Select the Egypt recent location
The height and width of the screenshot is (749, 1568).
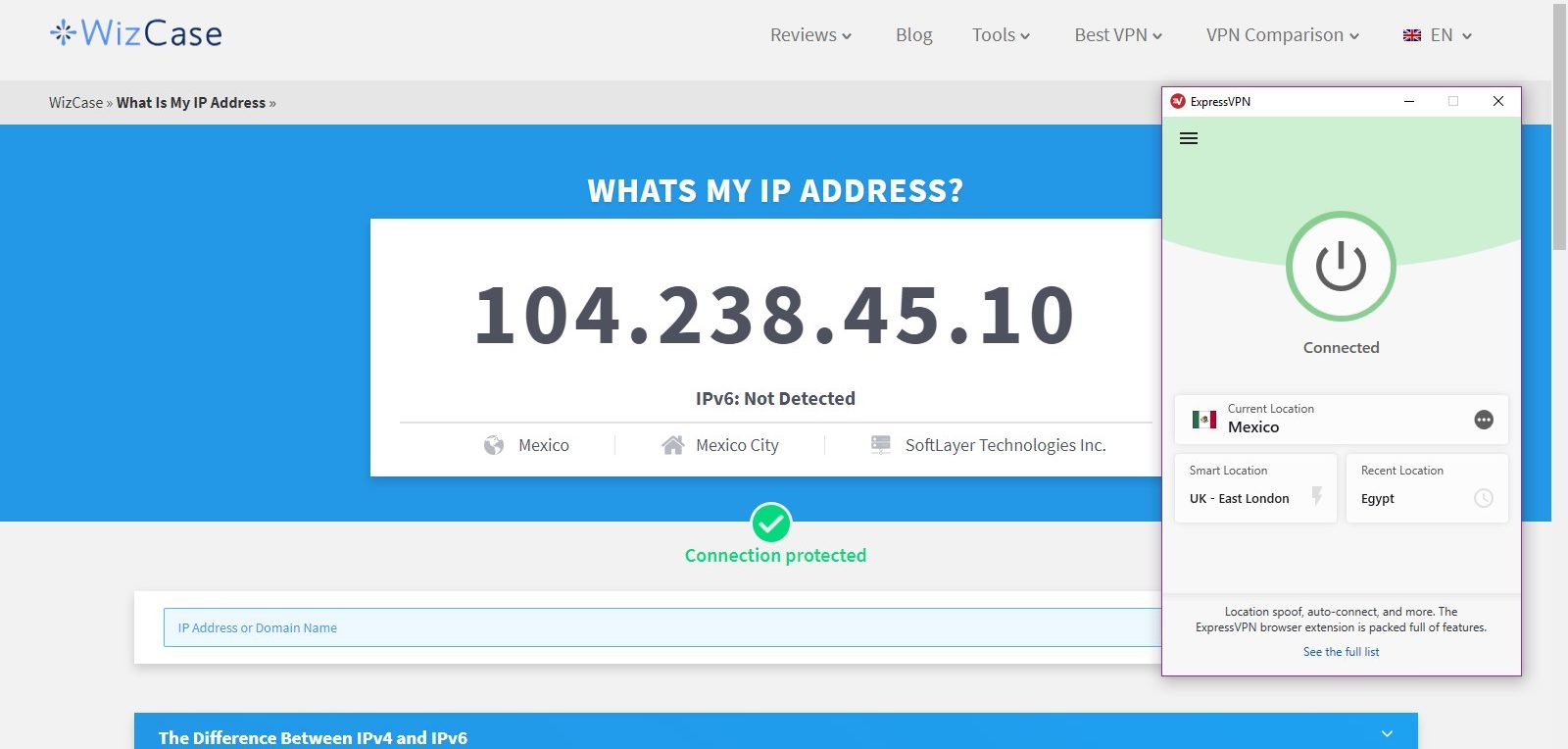[1427, 487]
